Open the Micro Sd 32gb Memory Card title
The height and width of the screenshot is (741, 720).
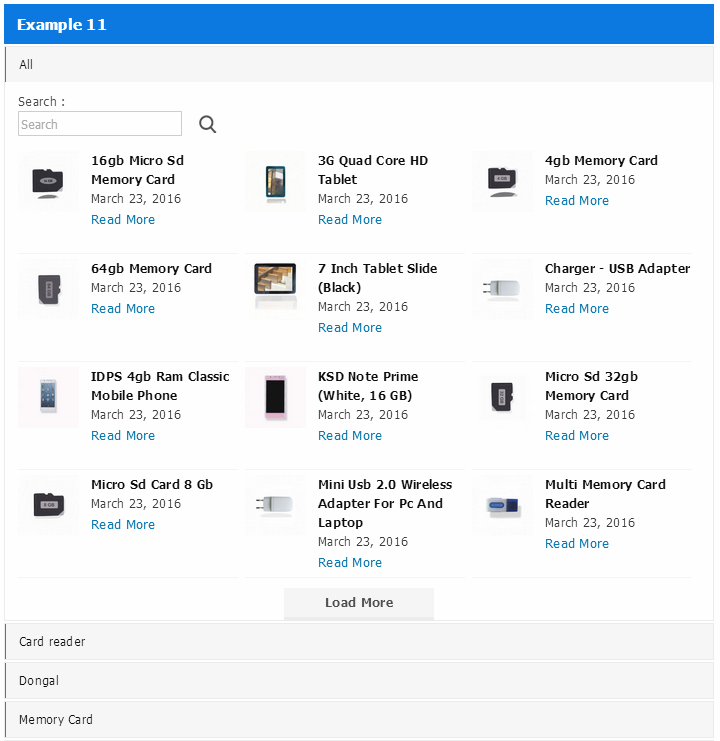pos(591,386)
